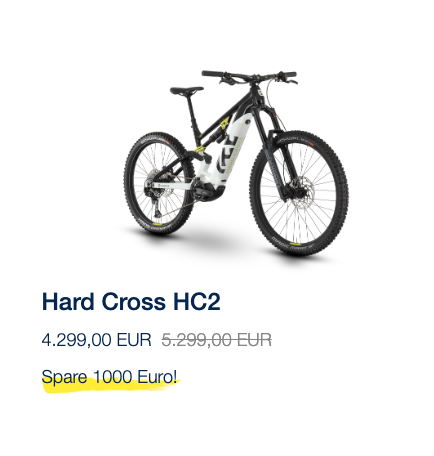Click the black bike saddle
This screenshot has width=434, height=456.
[187, 90]
